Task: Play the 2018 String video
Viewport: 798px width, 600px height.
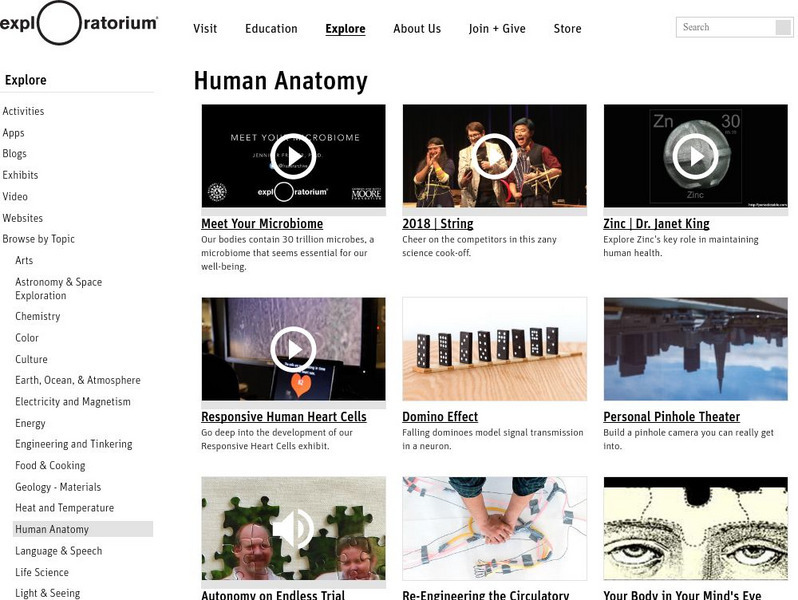Action: (494, 156)
